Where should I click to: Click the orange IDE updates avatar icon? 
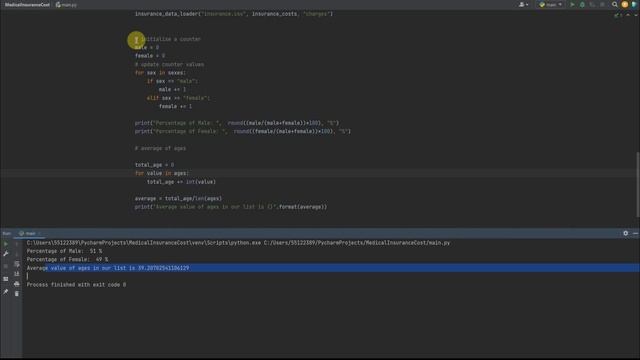pos(625,4)
